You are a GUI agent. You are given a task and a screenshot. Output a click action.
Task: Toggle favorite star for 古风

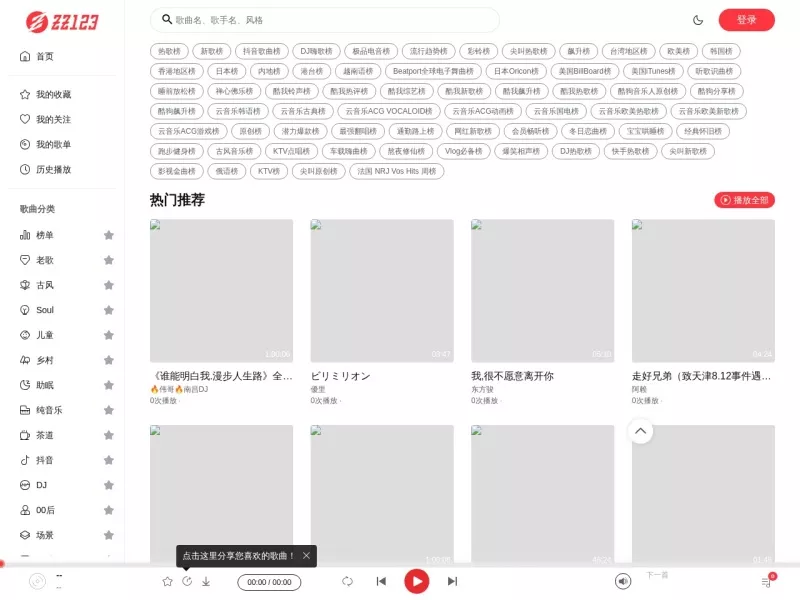(109, 285)
